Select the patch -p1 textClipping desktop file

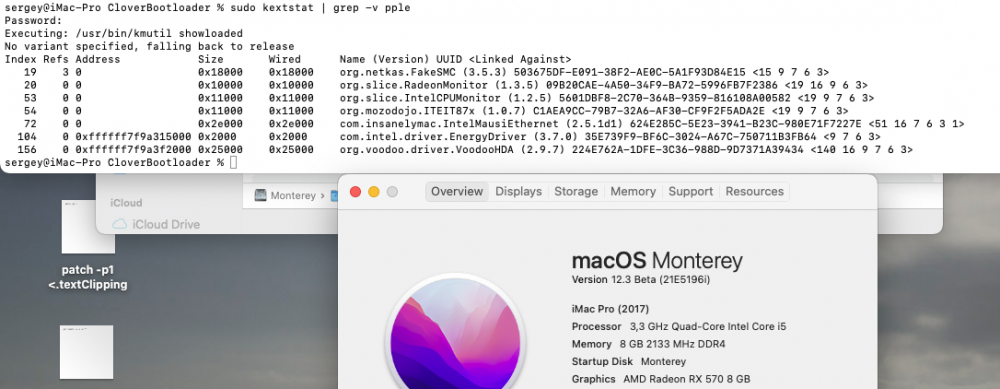(88, 246)
